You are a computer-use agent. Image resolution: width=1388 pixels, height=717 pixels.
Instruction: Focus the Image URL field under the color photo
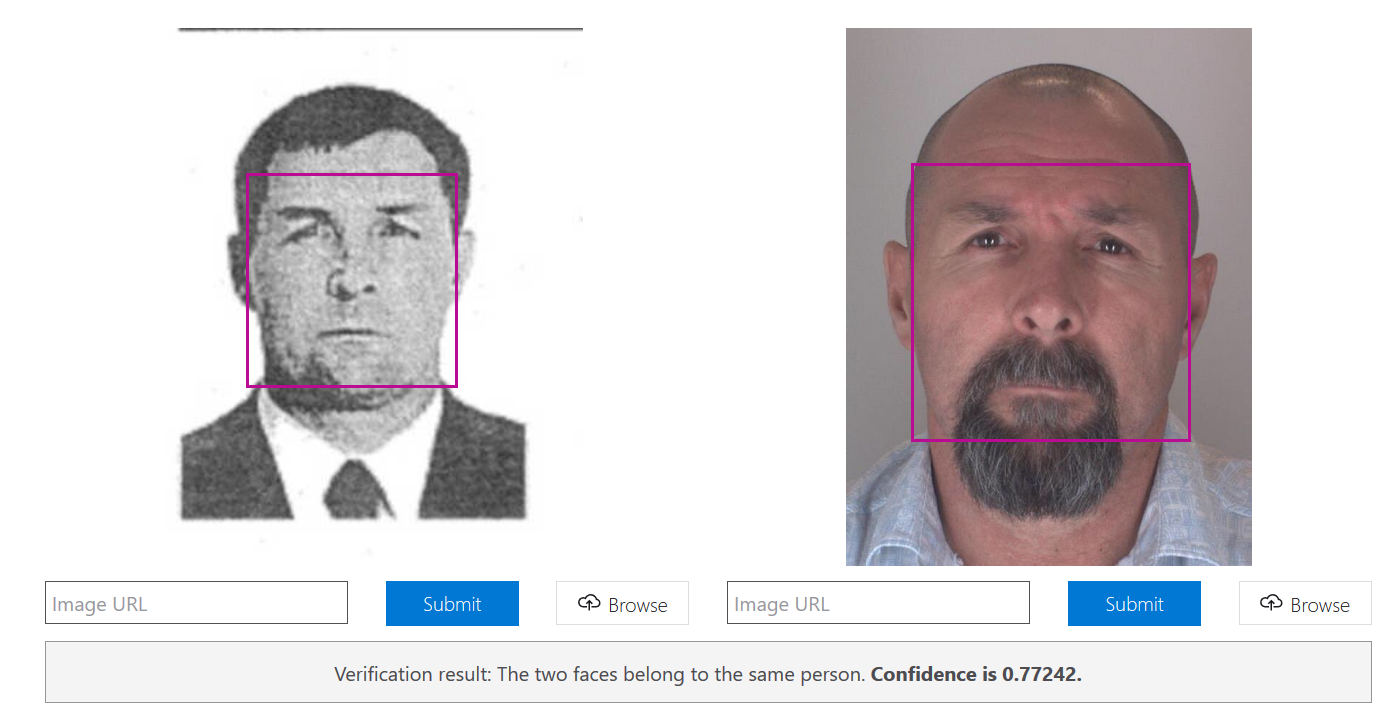click(878, 603)
